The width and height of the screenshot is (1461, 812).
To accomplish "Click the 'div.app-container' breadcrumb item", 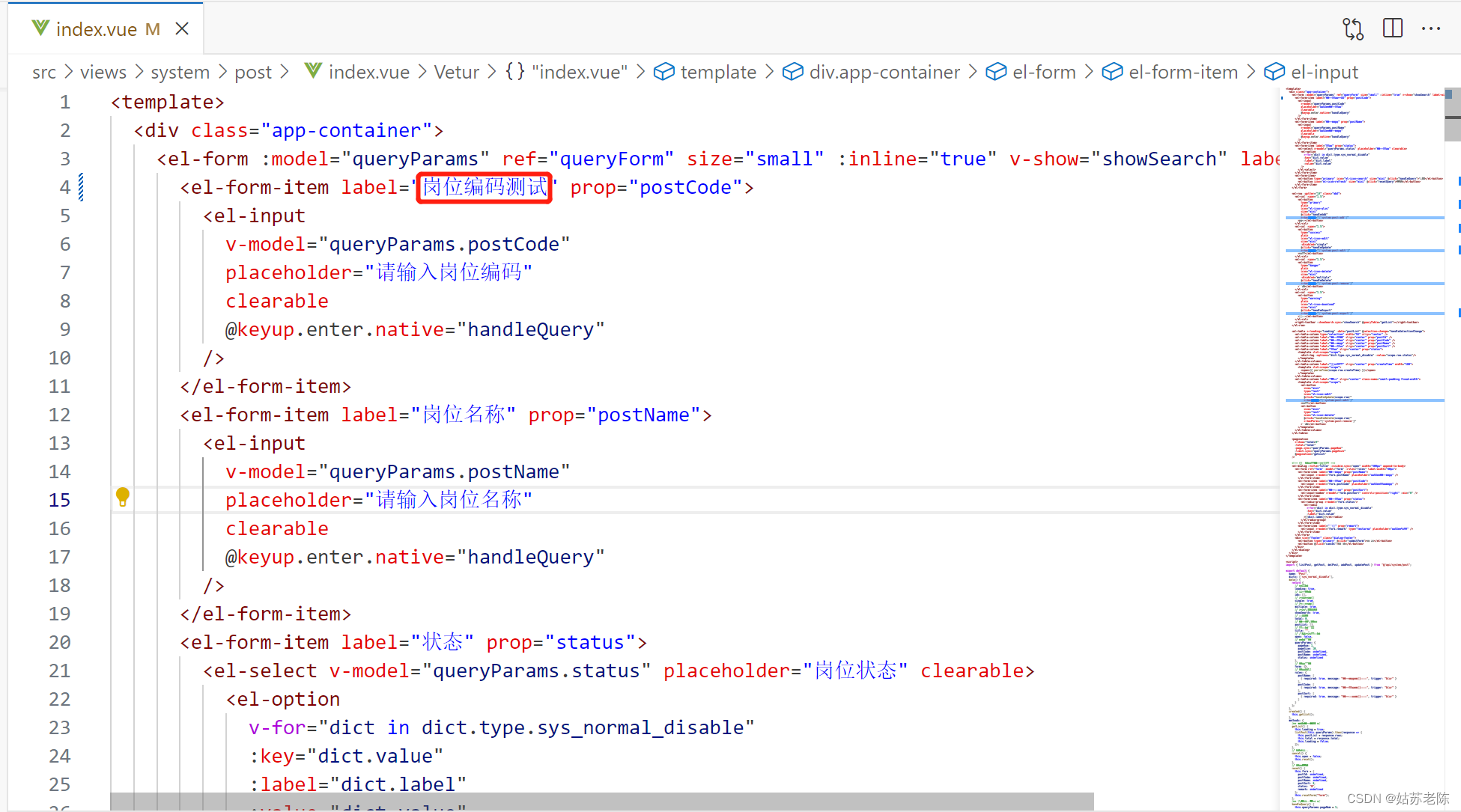I will 884,72.
